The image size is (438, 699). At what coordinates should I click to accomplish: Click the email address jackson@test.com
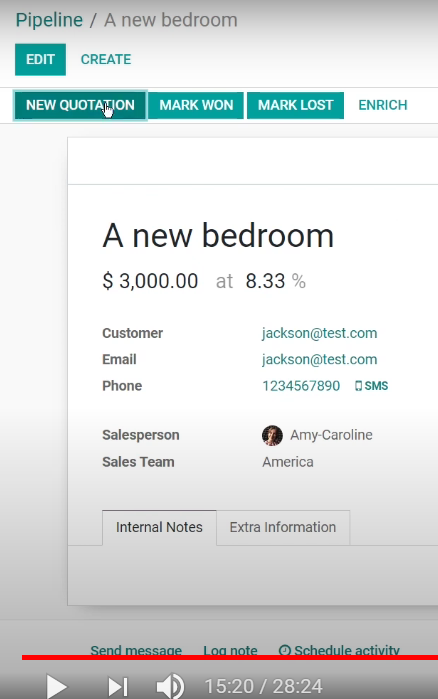319,360
